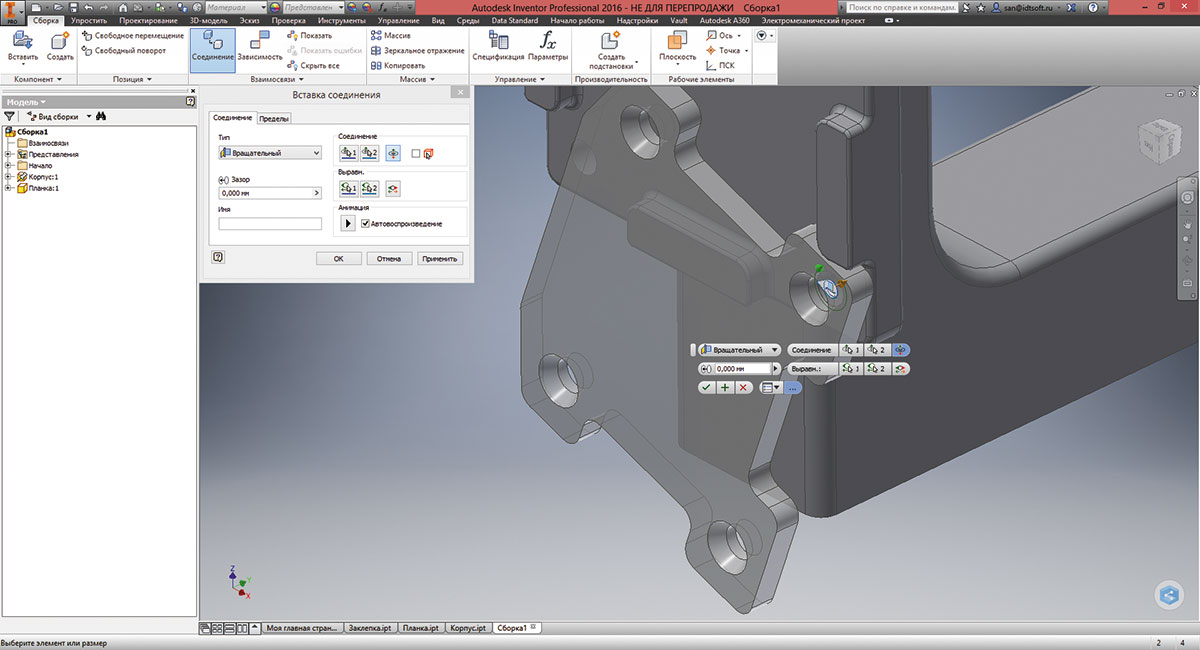This screenshot has width=1200, height=650.
Task: Click dialog Соединение selection 2 button
Action: click(369, 153)
